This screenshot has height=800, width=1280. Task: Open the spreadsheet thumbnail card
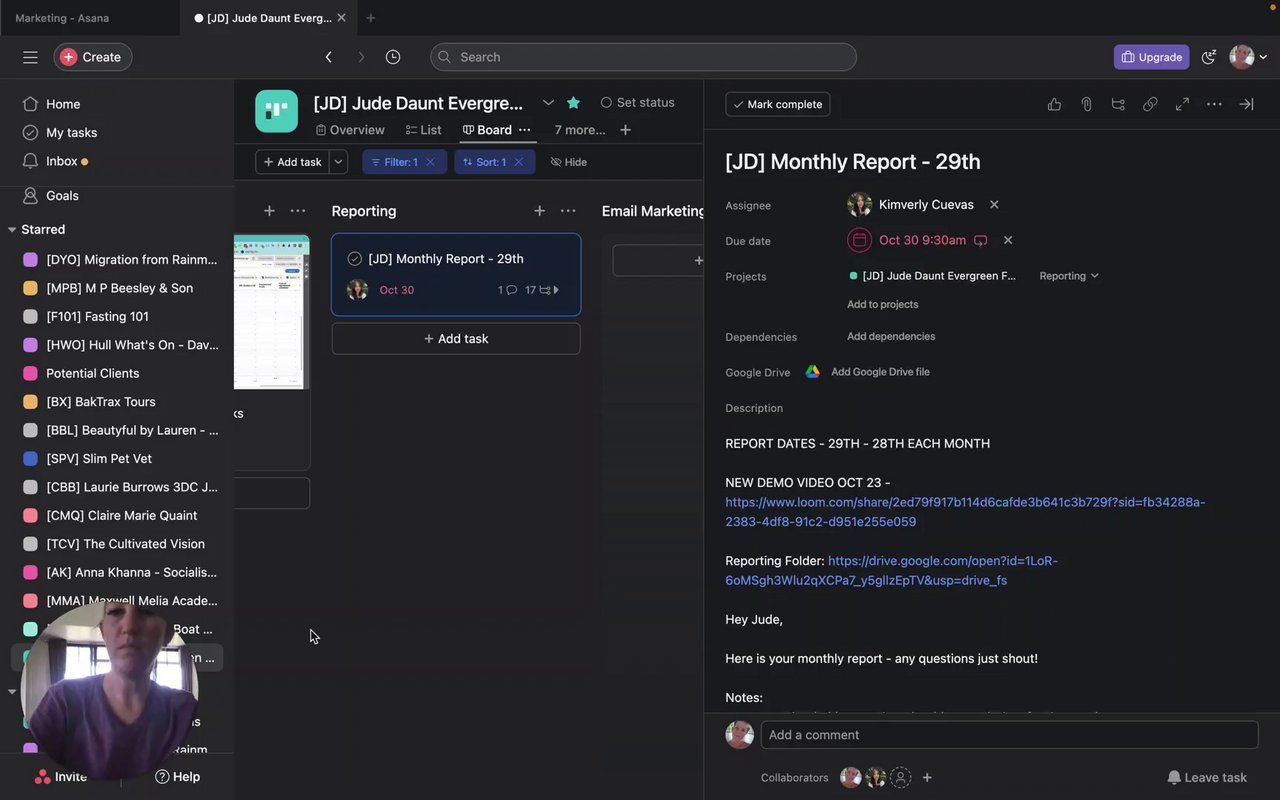point(272,312)
